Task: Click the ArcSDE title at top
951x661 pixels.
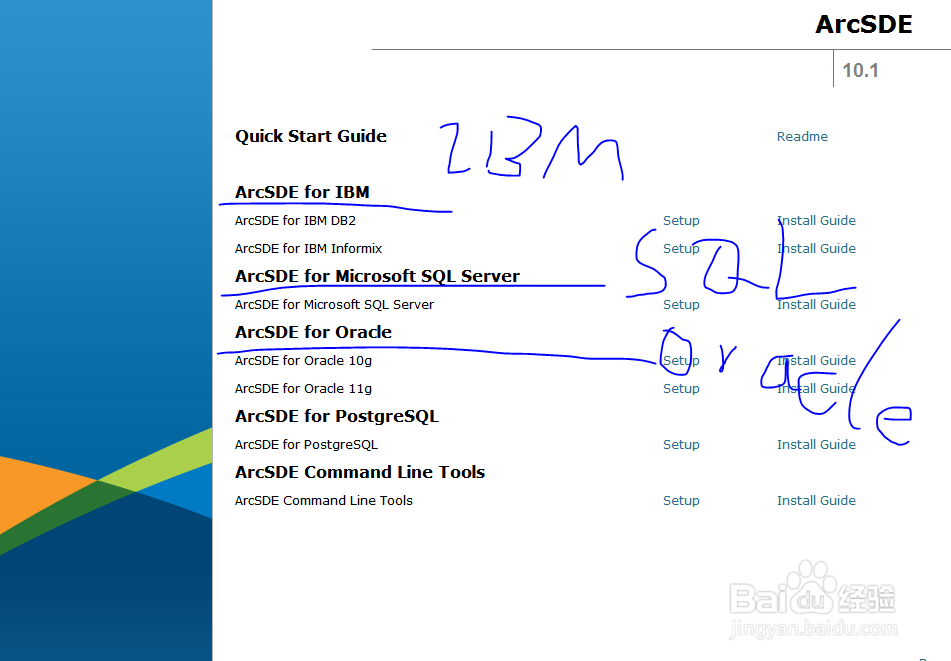Action: pyautogui.click(x=864, y=24)
